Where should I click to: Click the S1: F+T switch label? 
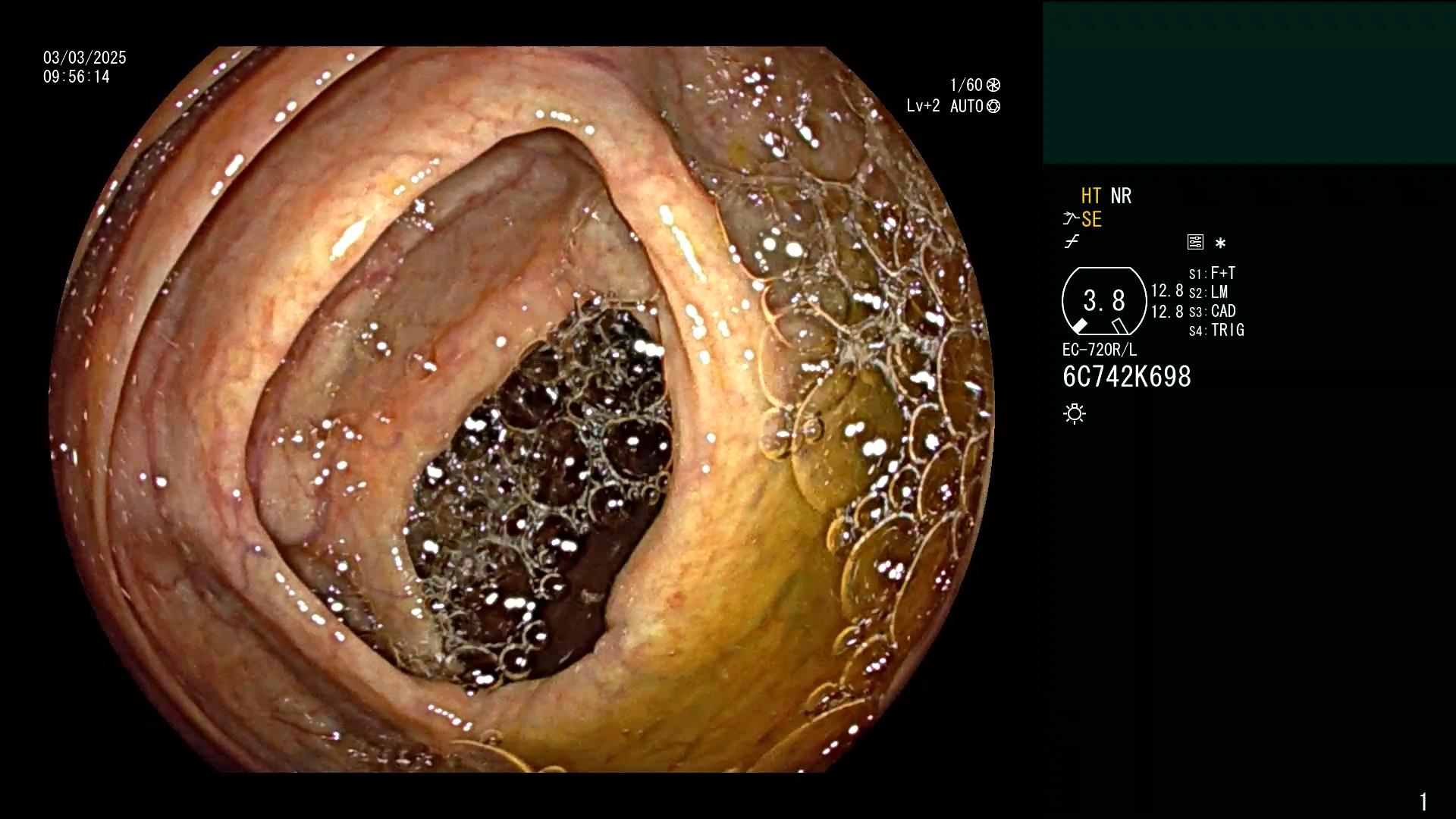coord(1212,273)
